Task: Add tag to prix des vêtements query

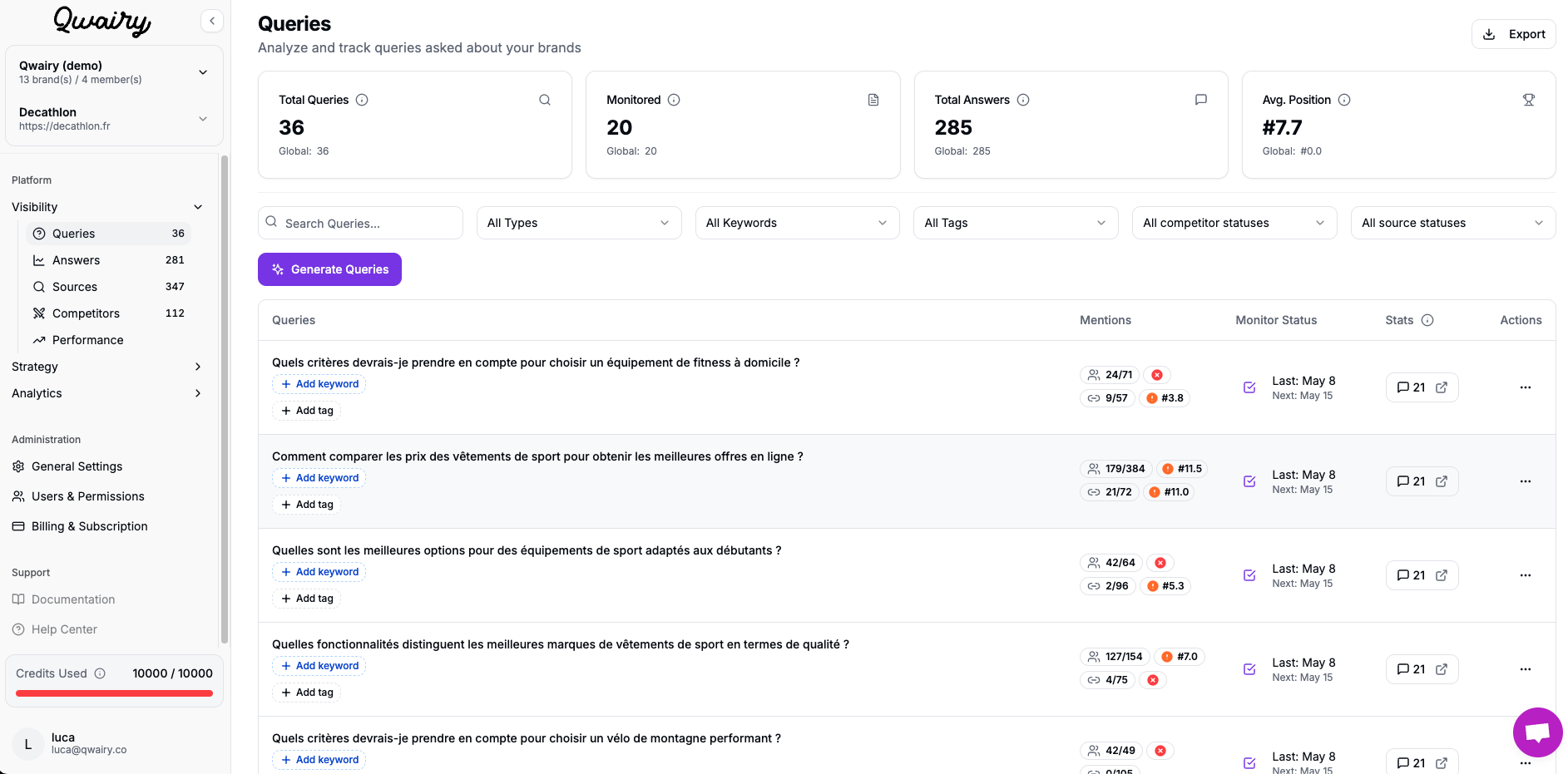Action: [x=307, y=505]
